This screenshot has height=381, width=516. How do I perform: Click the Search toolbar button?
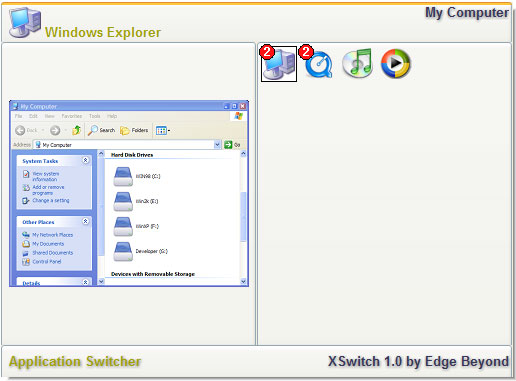tap(101, 130)
